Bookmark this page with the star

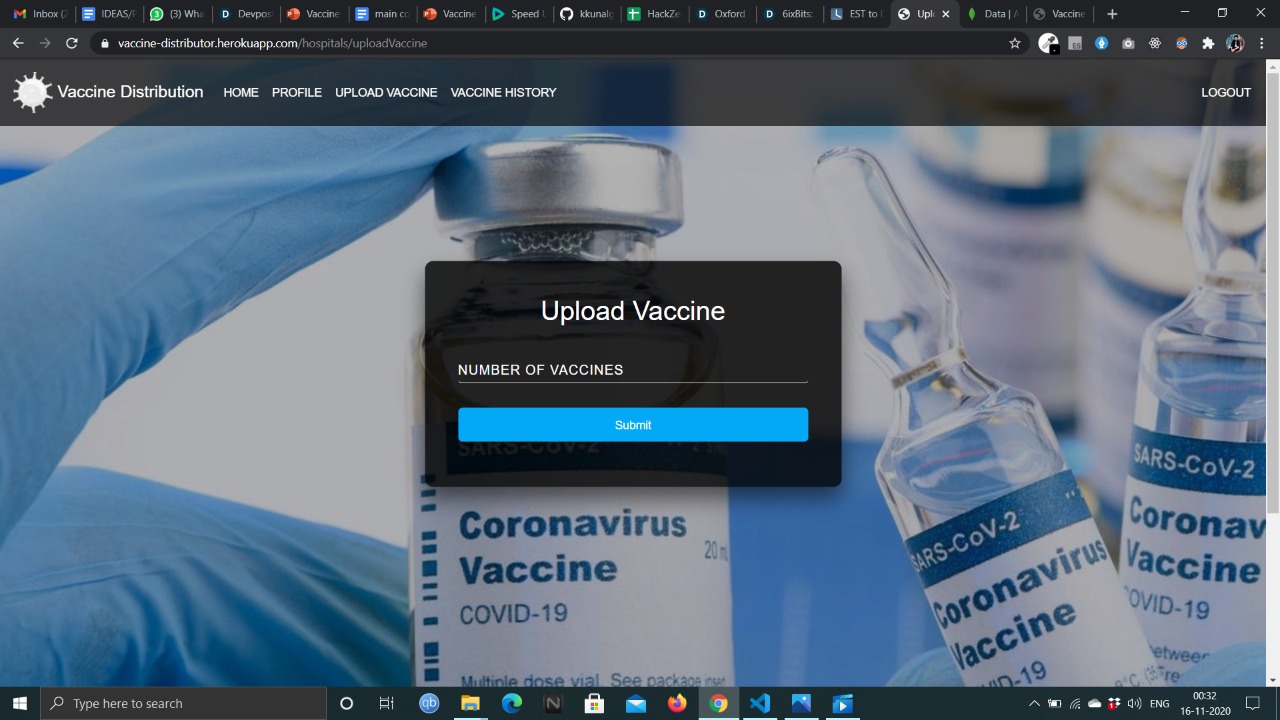point(1015,43)
